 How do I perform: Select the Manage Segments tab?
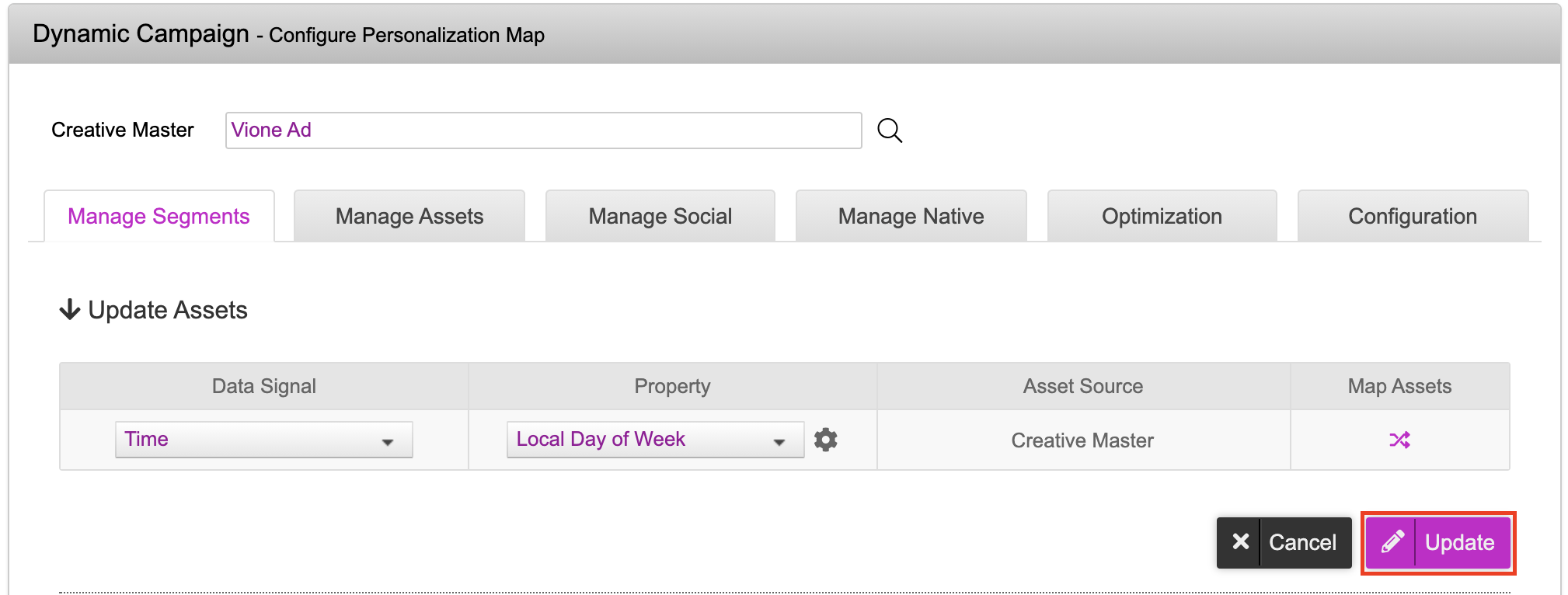(159, 217)
